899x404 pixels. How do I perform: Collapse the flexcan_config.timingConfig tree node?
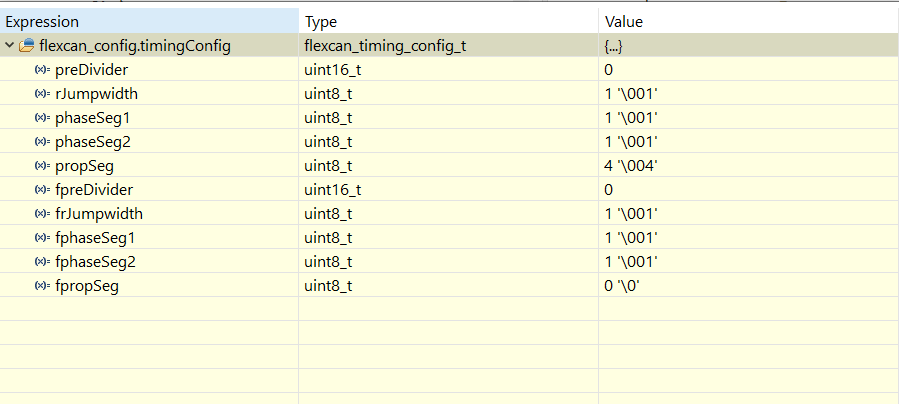coord(10,45)
